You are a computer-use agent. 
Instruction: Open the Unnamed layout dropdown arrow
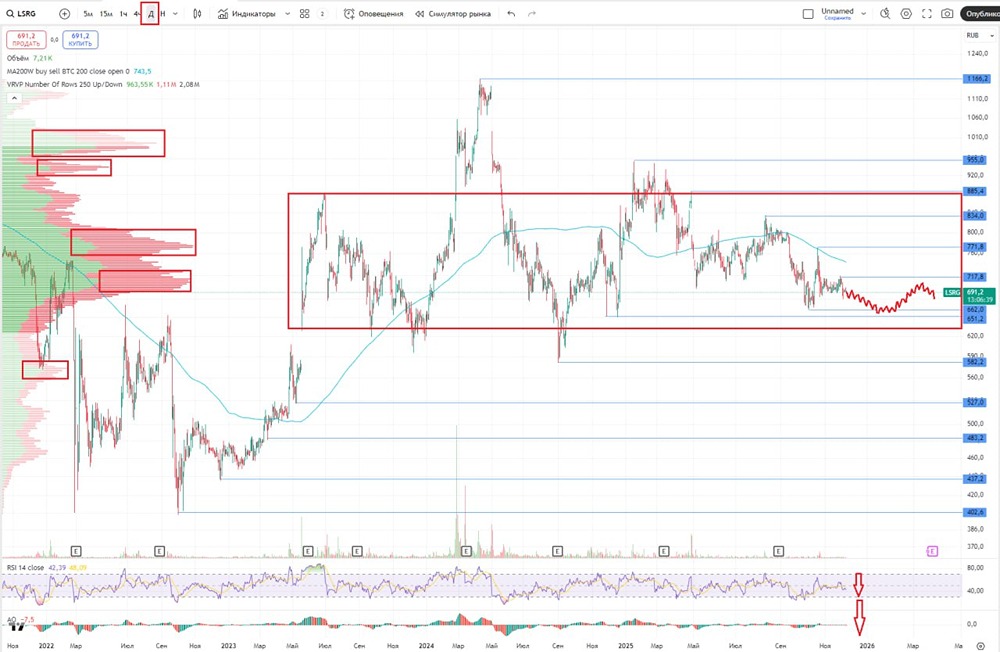point(864,13)
